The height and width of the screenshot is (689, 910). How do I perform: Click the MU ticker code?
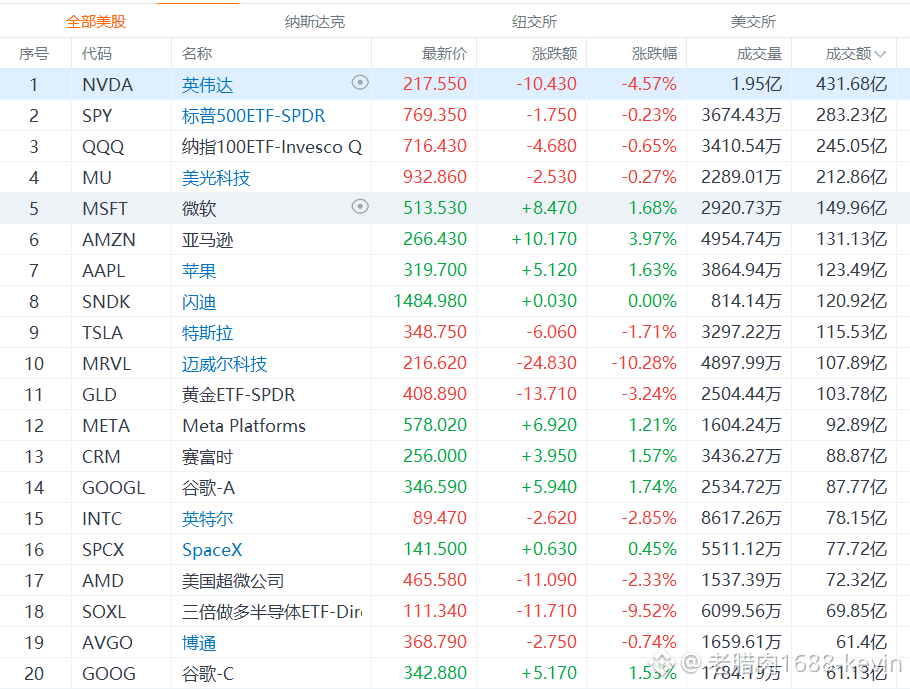97,178
